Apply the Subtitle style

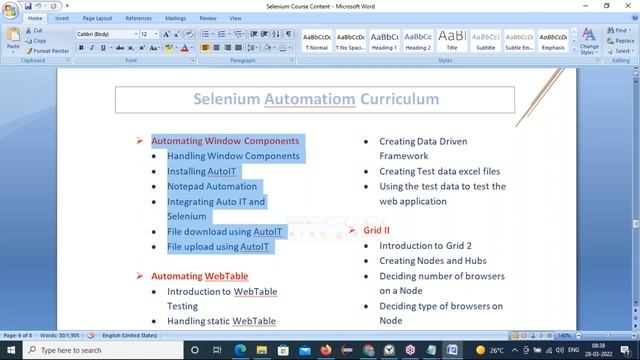click(486, 41)
